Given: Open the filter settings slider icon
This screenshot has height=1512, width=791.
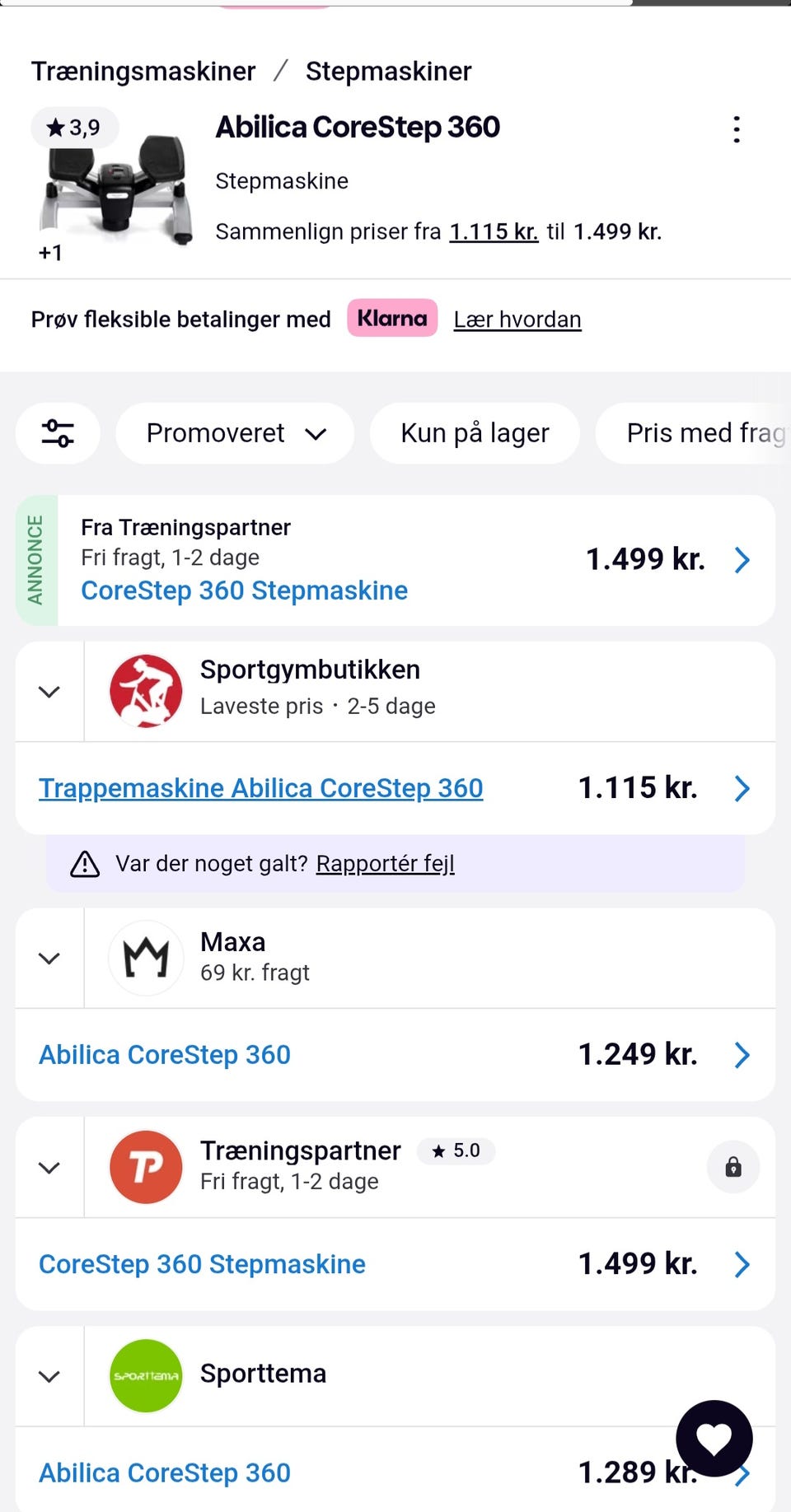Looking at the screenshot, I should (58, 433).
